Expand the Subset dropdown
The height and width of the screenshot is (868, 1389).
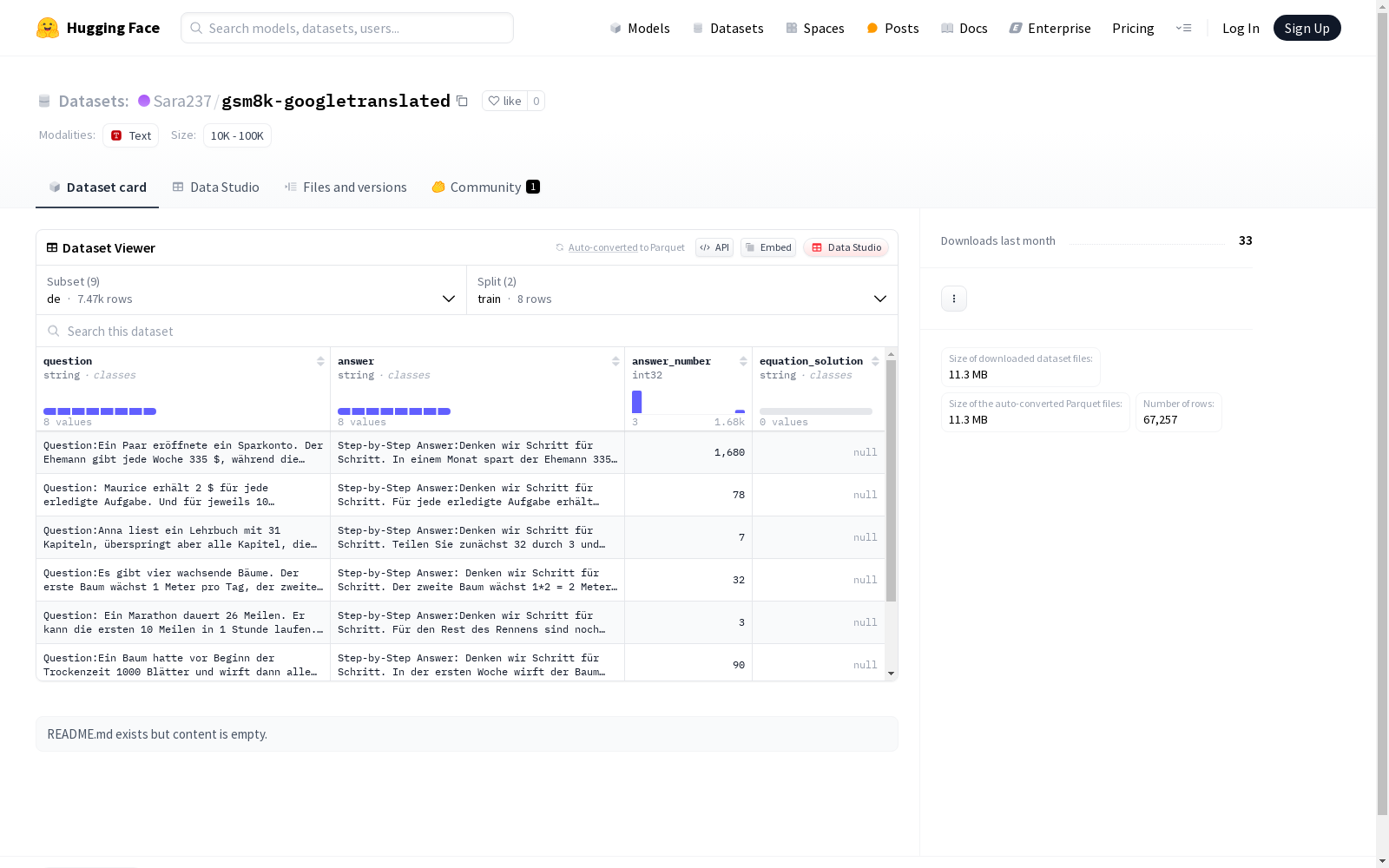(x=252, y=290)
